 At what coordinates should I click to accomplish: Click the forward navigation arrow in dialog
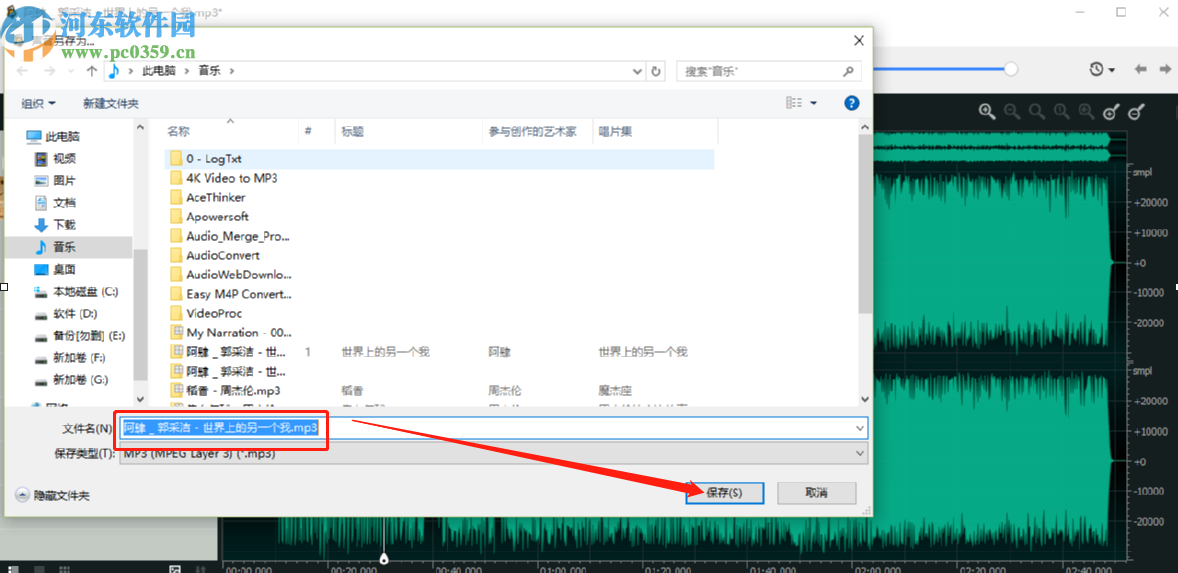point(50,71)
